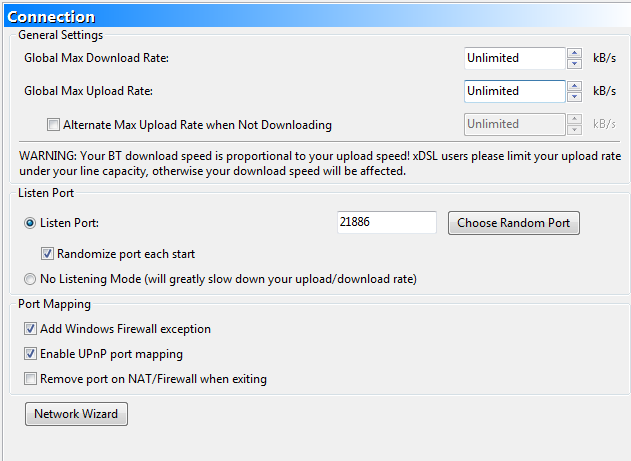Increase Global Max Download Rate spinner up arrow
Viewport: 631px width, 461px height.
coord(574,53)
